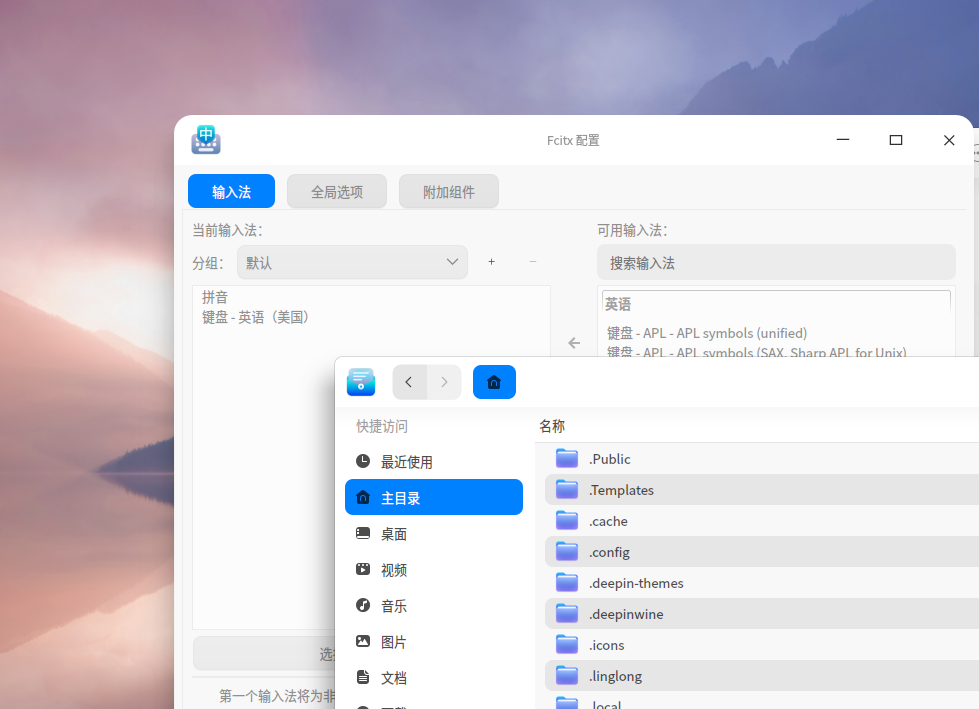Close the Fcitx 配置 window
The width and height of the screenshot is (979, 709).
pos(949,140)
